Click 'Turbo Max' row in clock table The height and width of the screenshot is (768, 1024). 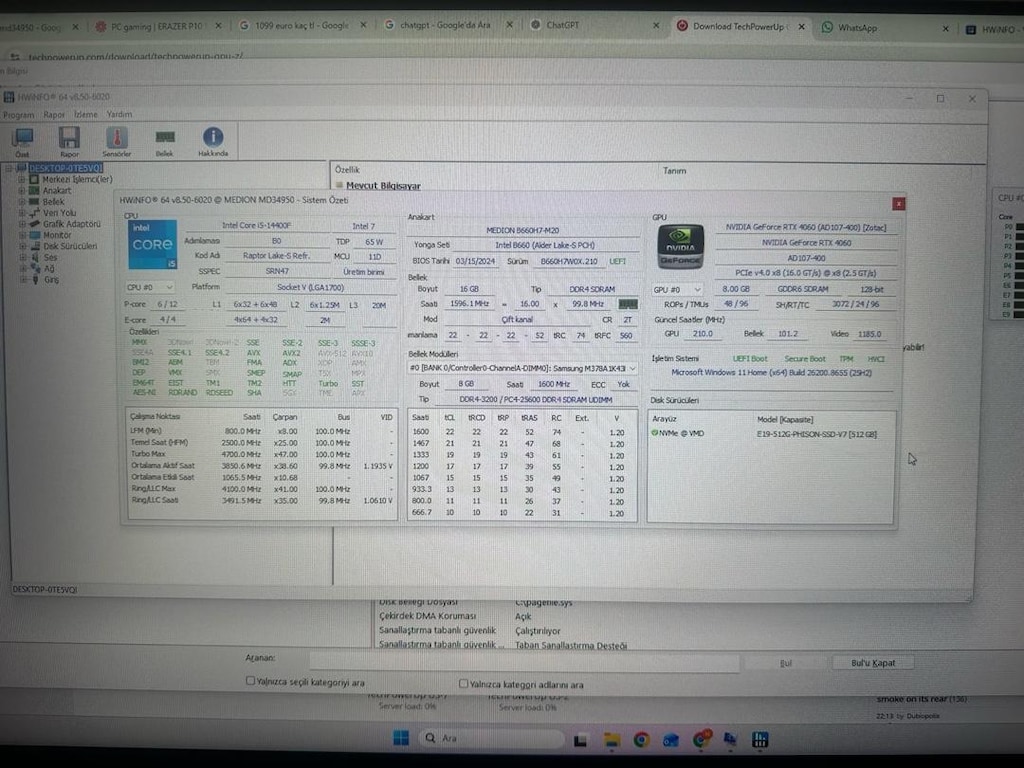click(261, 455)
